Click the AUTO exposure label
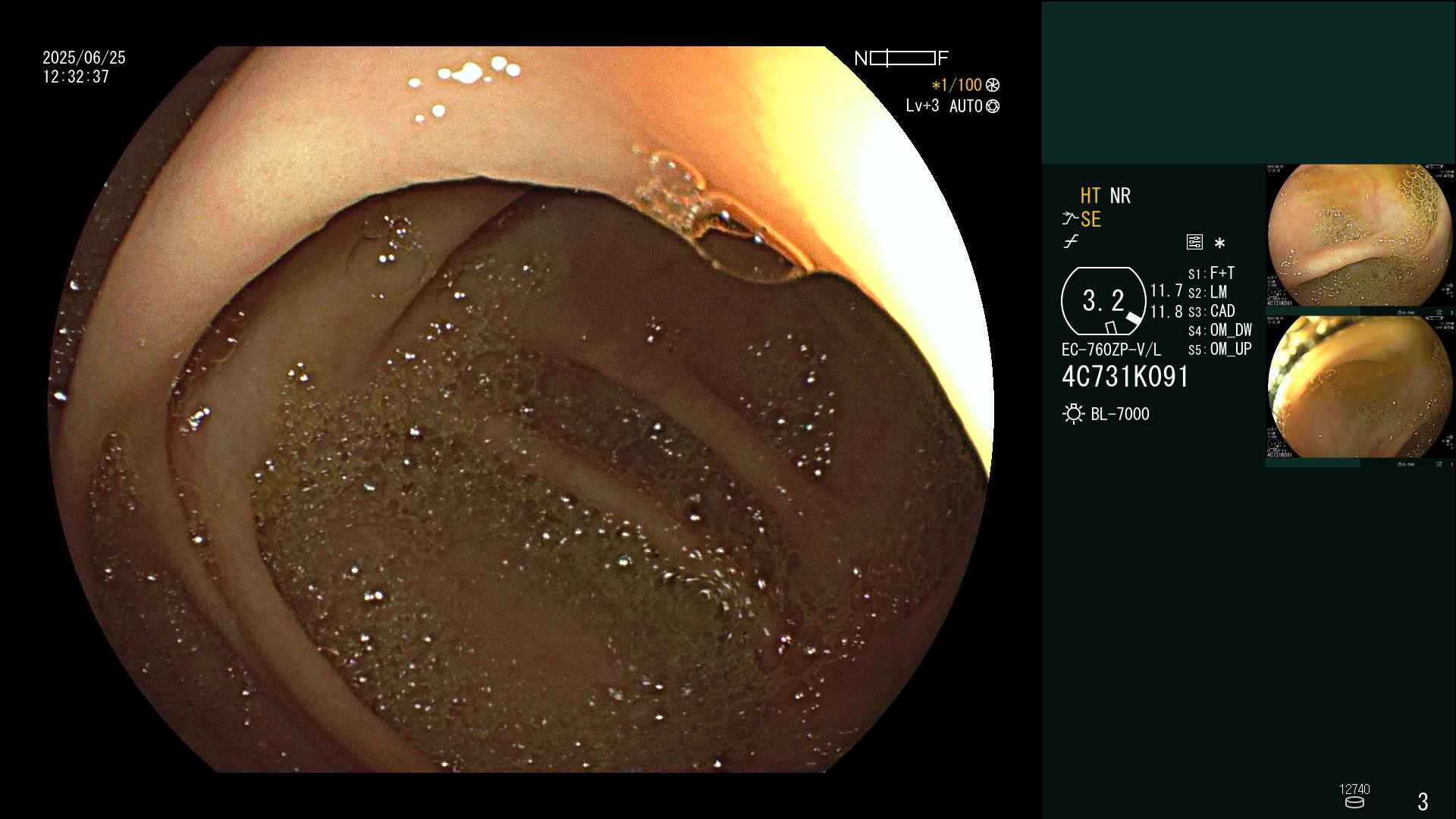The image size is (1456, 819). (x=965, y=106)
